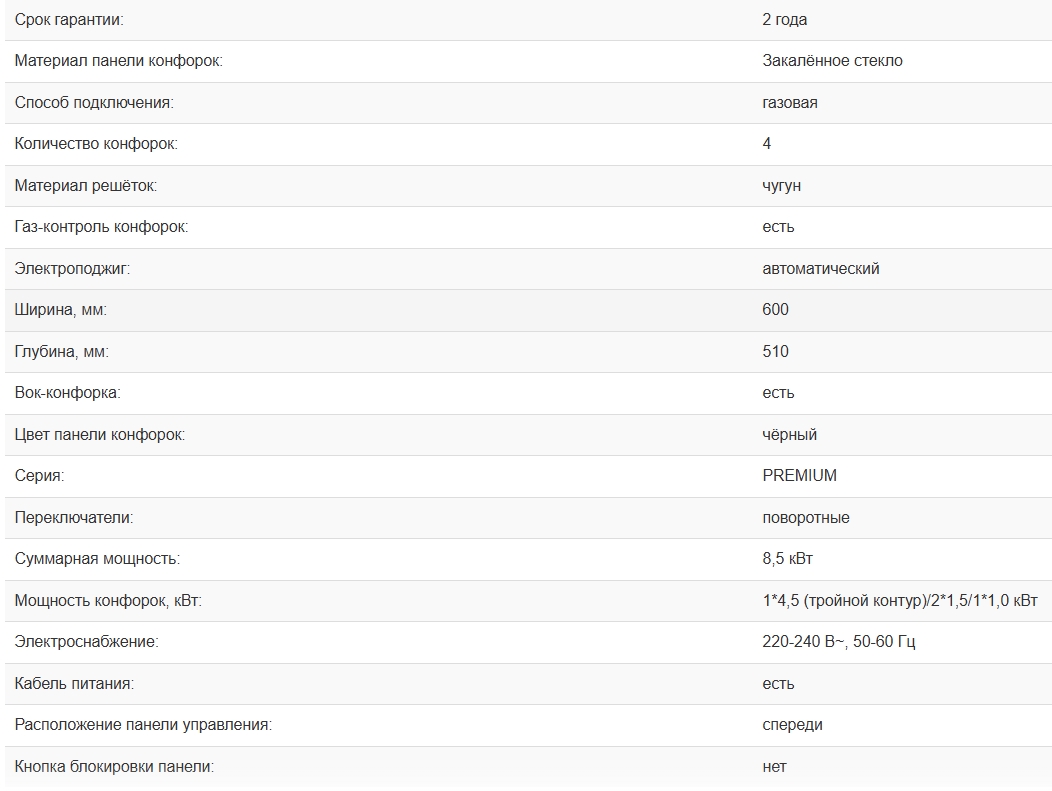1052x791 pixels.
Task: Click the highlighted "Ширина, мм:" row label
Action: click(60, 310)
